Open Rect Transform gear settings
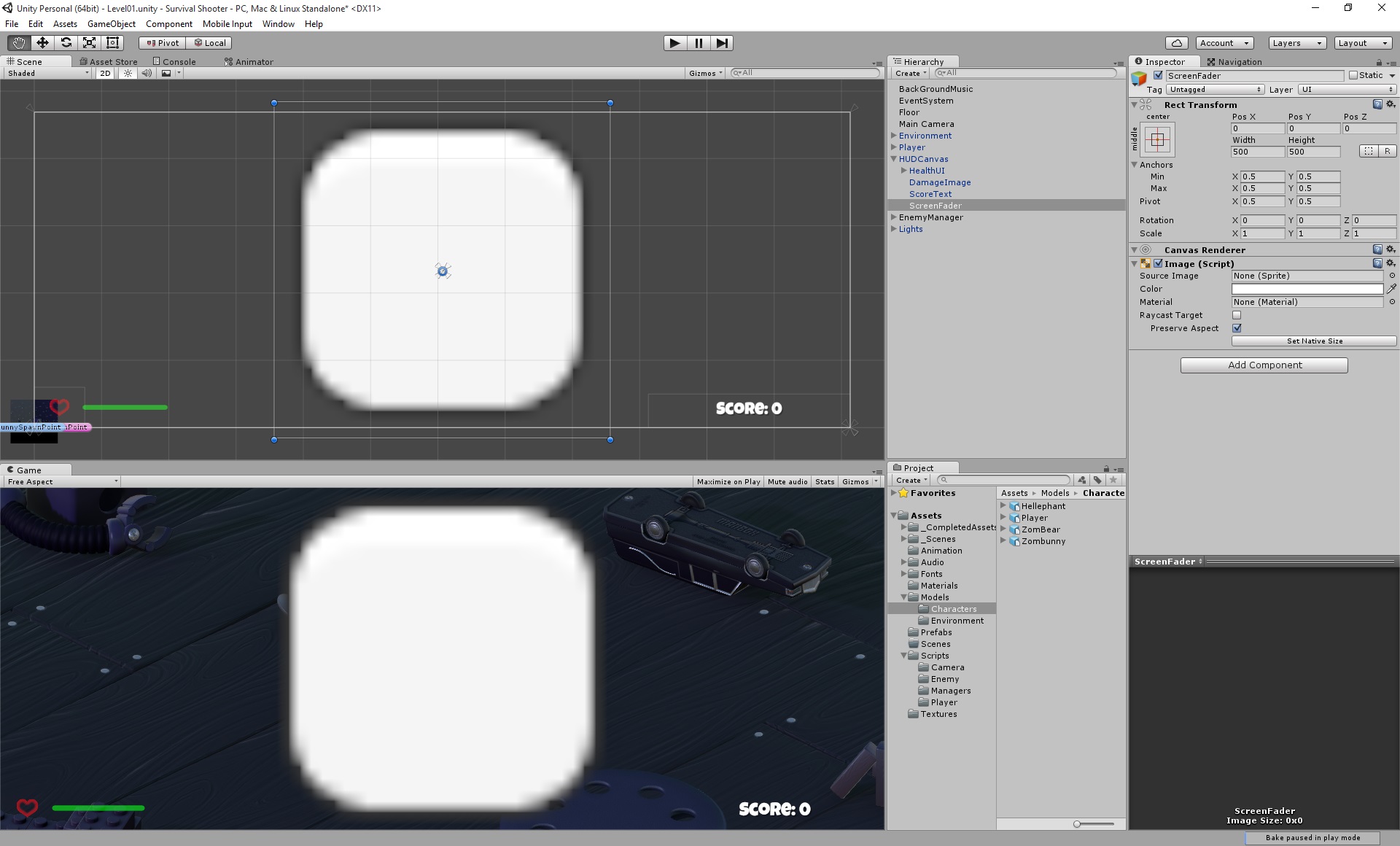 coord(1391,104)
